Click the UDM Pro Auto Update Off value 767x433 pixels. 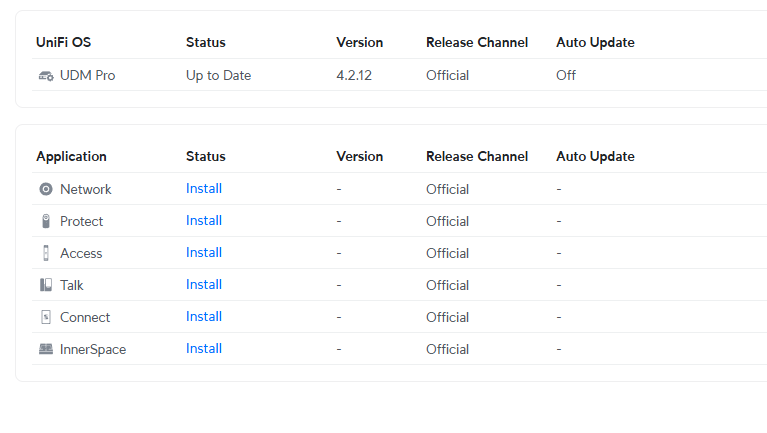(x=566, y=75)
